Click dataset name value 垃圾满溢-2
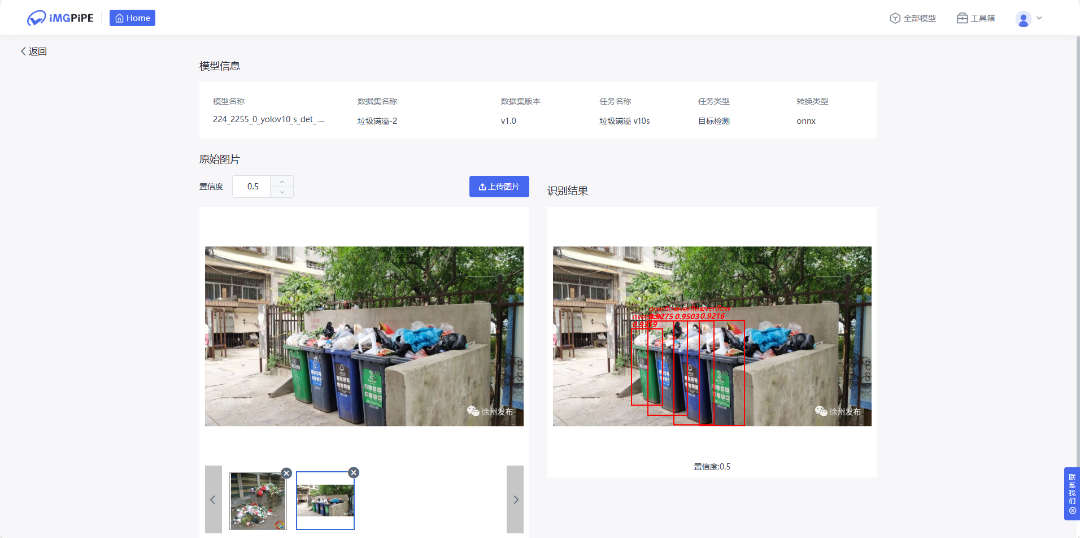Image resolution: width=1080 pixels, height=538 pixels. tap(377, 121)
